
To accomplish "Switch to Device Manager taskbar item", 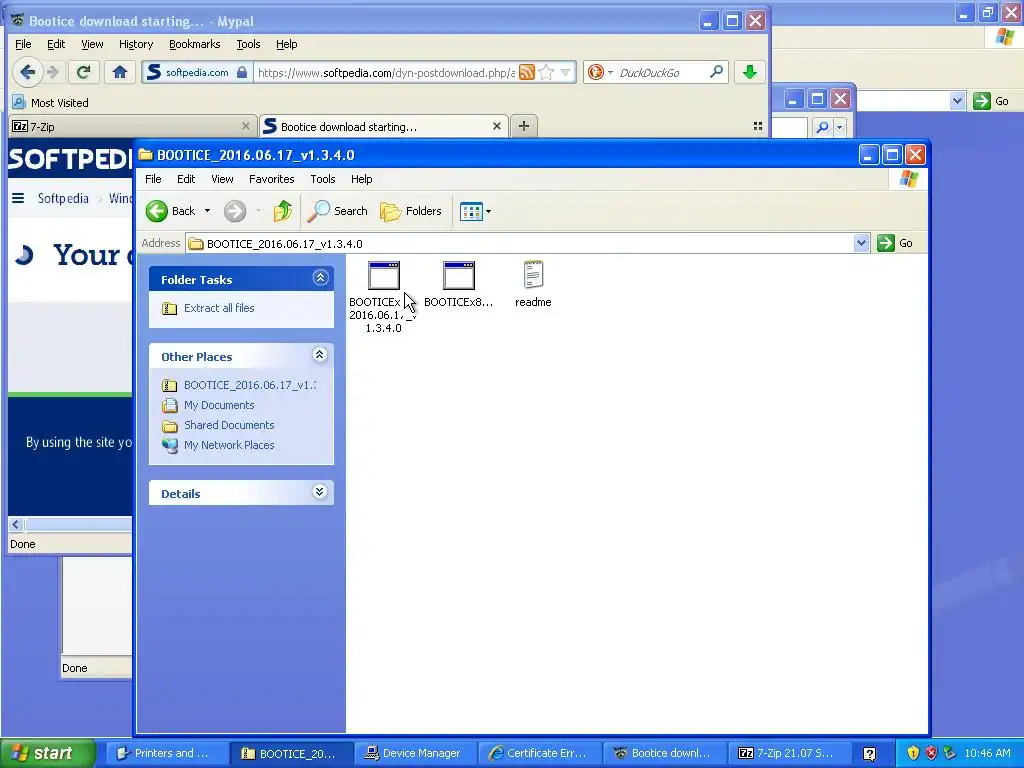I will coord(415,753).
